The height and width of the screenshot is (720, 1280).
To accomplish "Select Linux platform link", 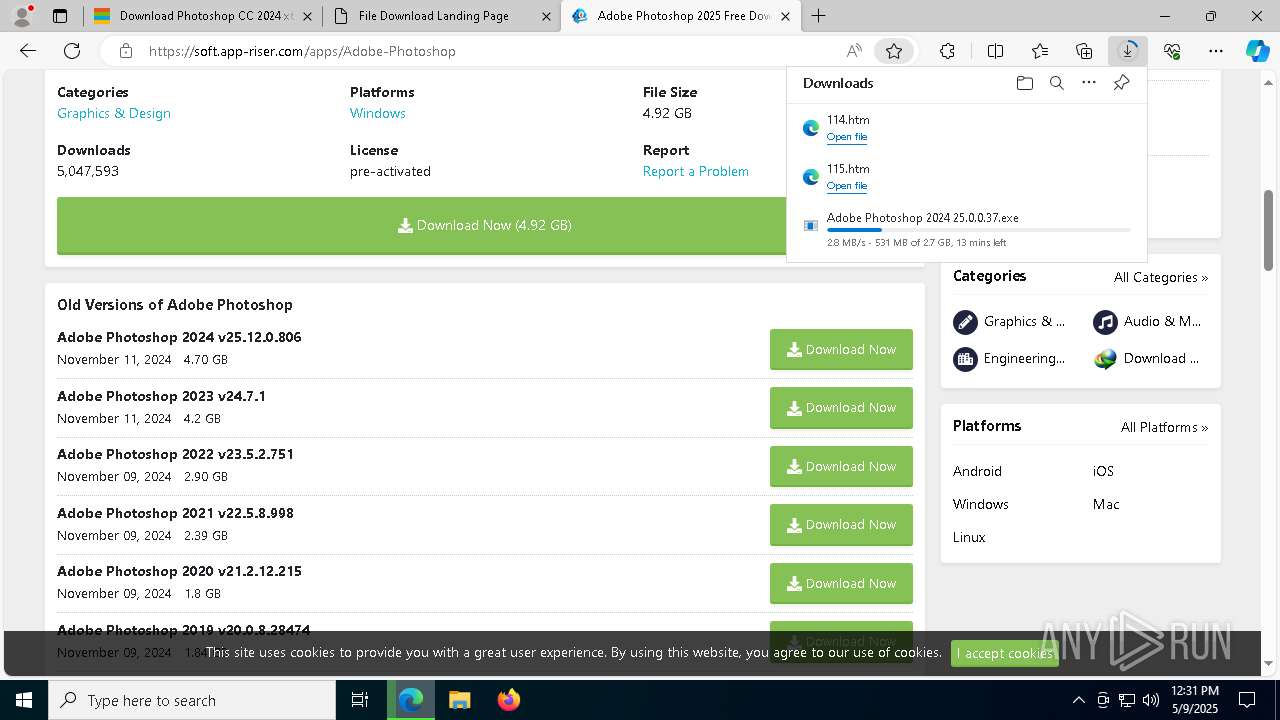I will [969, 537].
